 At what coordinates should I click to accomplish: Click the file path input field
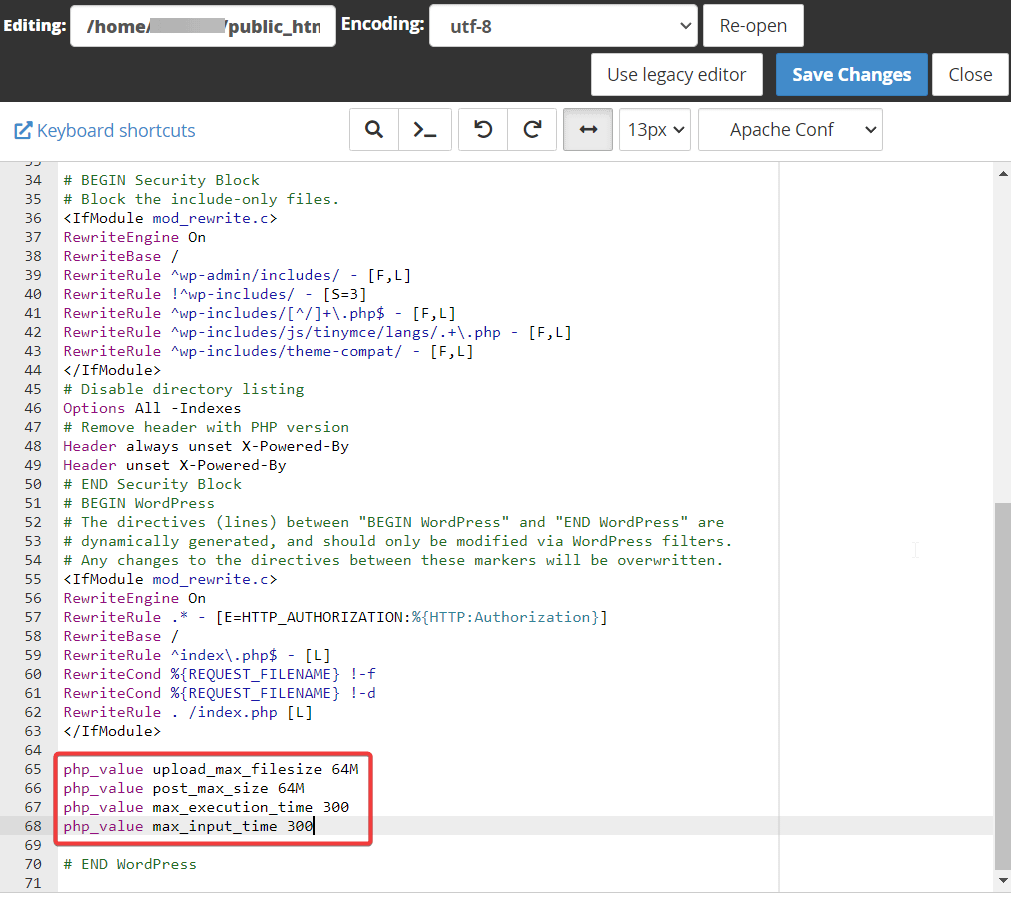[x=203, y=27]
